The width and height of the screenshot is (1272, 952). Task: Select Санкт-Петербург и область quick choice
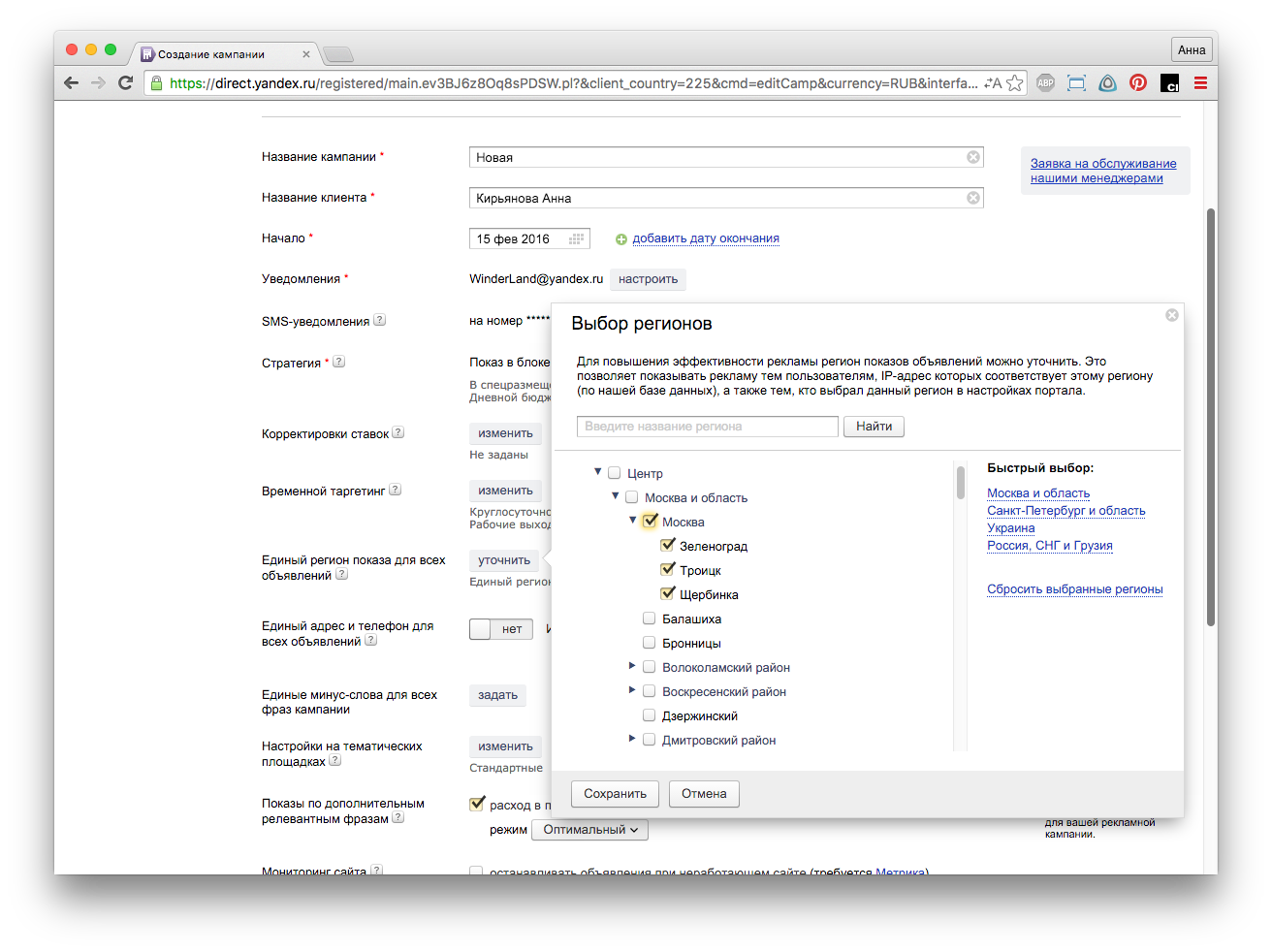tap(1065, 511)
